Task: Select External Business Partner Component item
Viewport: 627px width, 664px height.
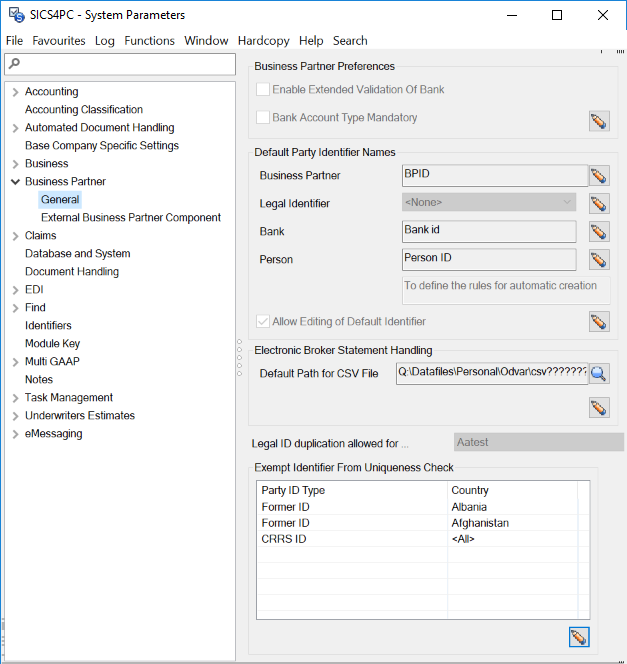Action: click(x=131, y=218)
